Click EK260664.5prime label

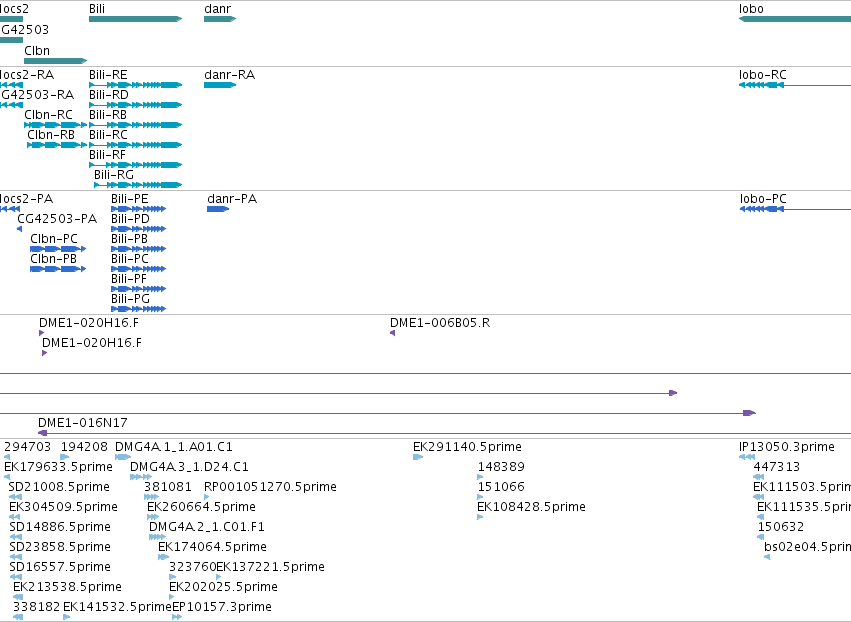pos(201,507)
